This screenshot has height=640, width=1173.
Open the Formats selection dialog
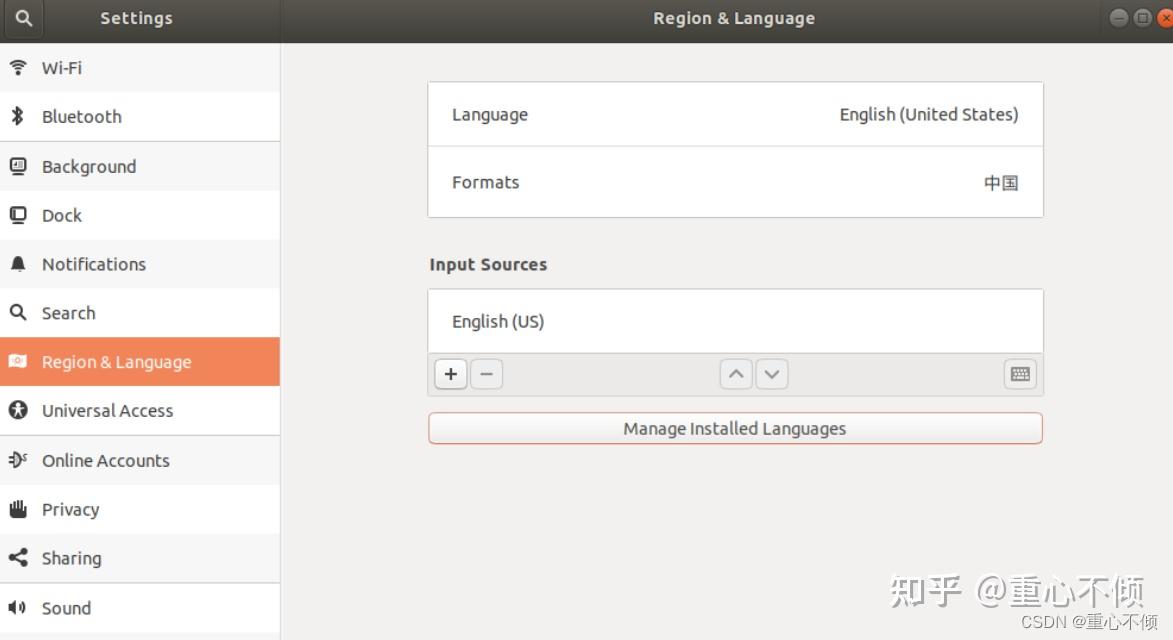735,182
